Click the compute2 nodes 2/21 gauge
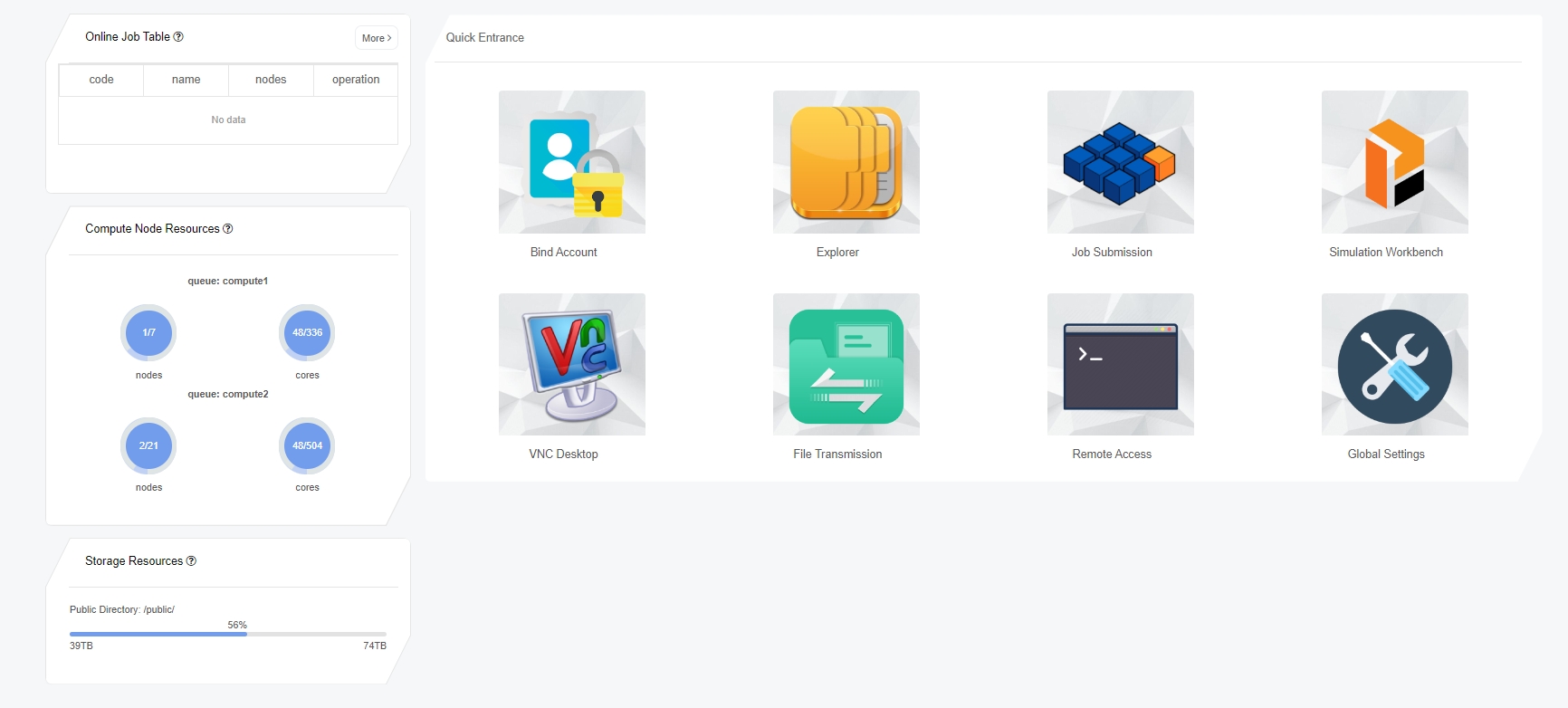Viewport: 1568px width, 708px height. [x=148, y=445]
